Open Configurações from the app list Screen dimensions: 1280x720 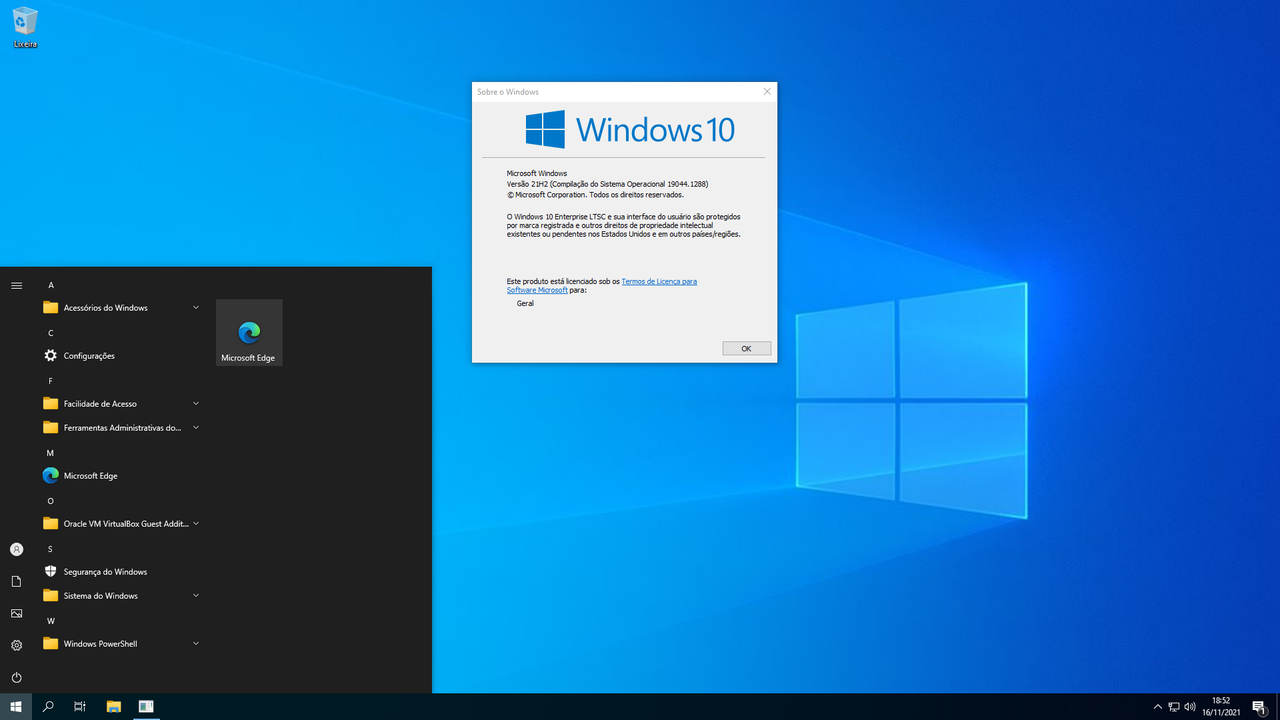click(x=120, y=356)
